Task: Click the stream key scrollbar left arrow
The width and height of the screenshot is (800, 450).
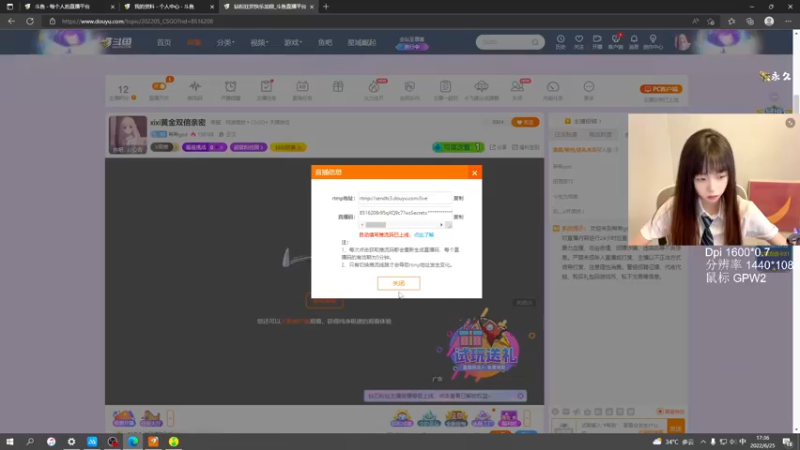Action: [362, 225]
